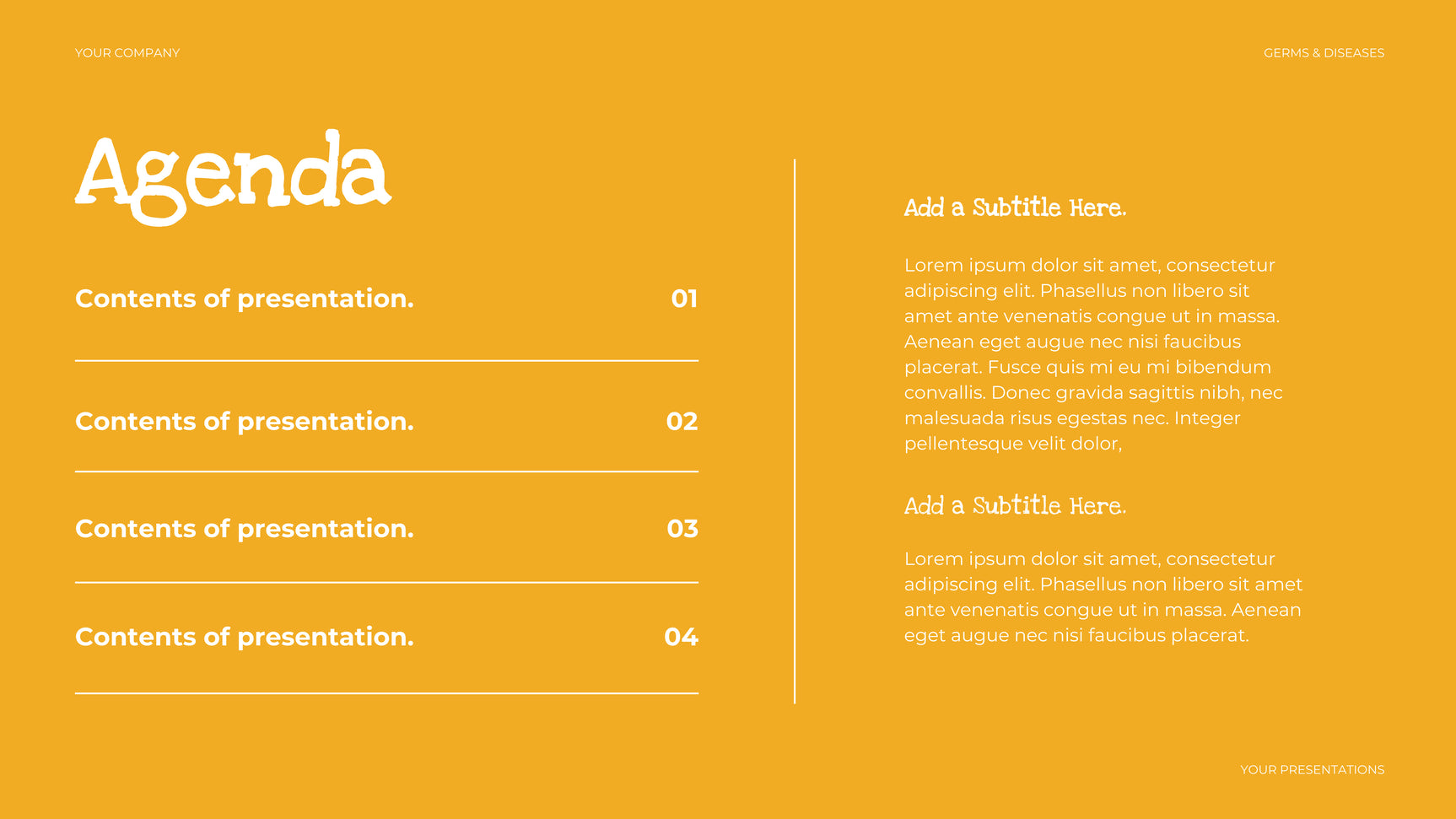Screen dimensions: 1456x819
Task: Select the vertical white divider line
Action: coord(795,431)
